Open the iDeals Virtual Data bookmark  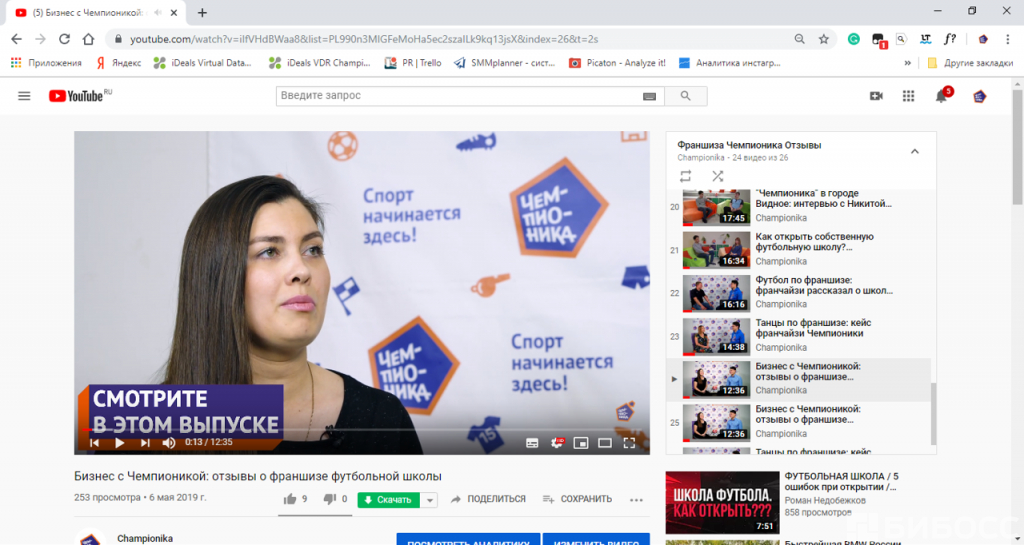(202, 63)
